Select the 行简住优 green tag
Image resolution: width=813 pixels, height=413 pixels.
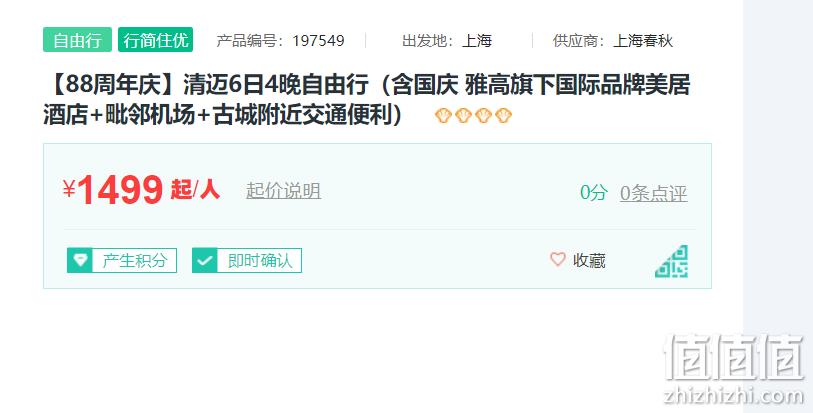(156, 40)
